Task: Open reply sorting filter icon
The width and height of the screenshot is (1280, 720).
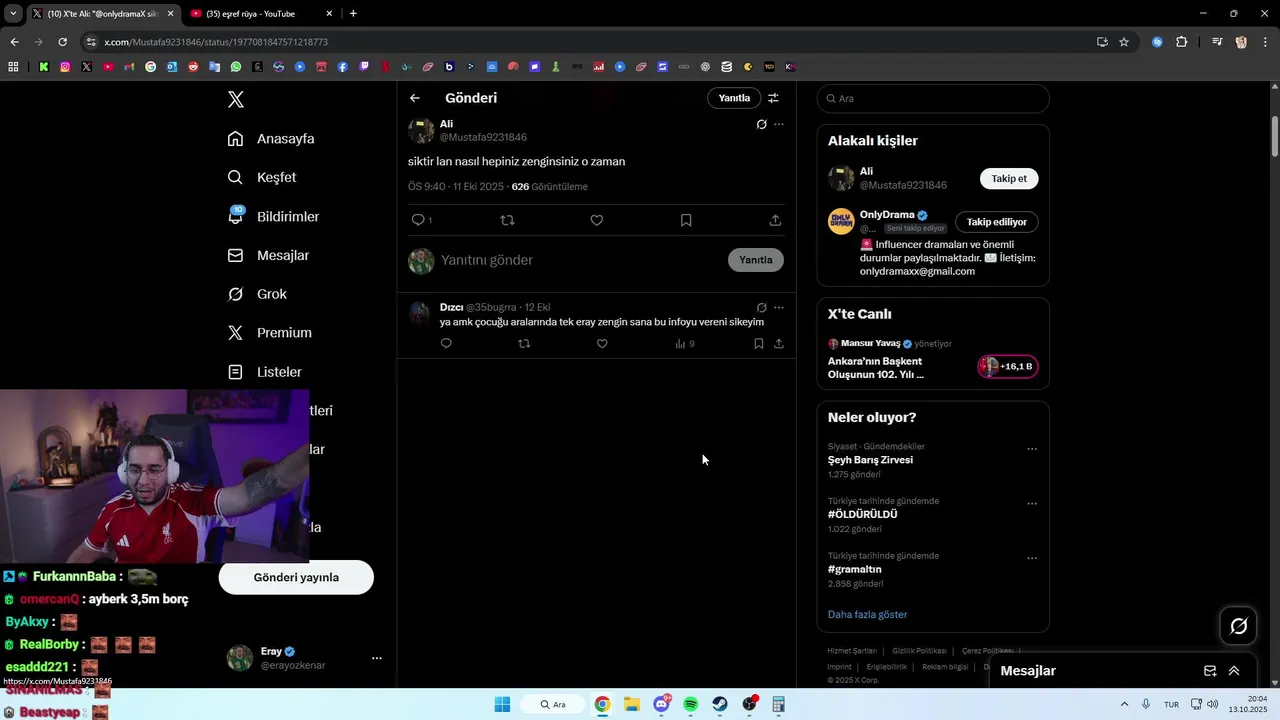Action: 773,98
